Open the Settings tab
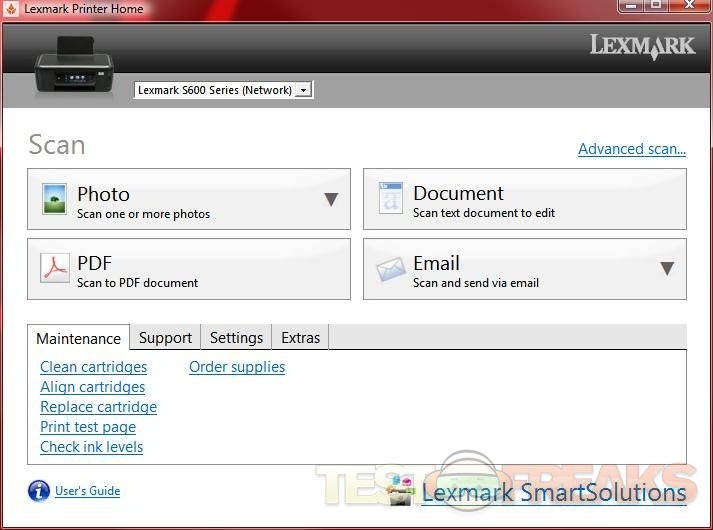 [236, 338]
